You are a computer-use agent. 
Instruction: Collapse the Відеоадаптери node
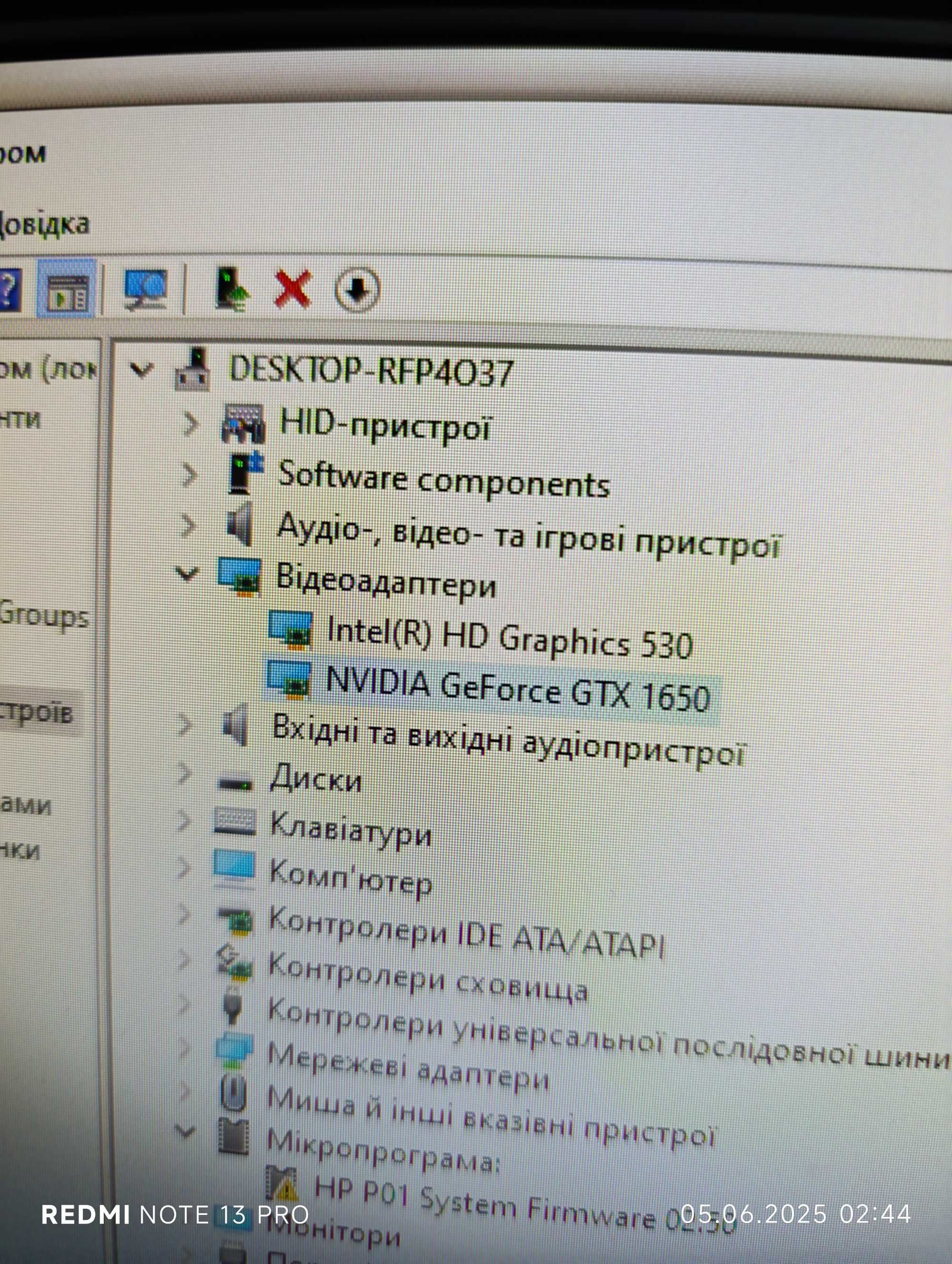tap(187, 573)
